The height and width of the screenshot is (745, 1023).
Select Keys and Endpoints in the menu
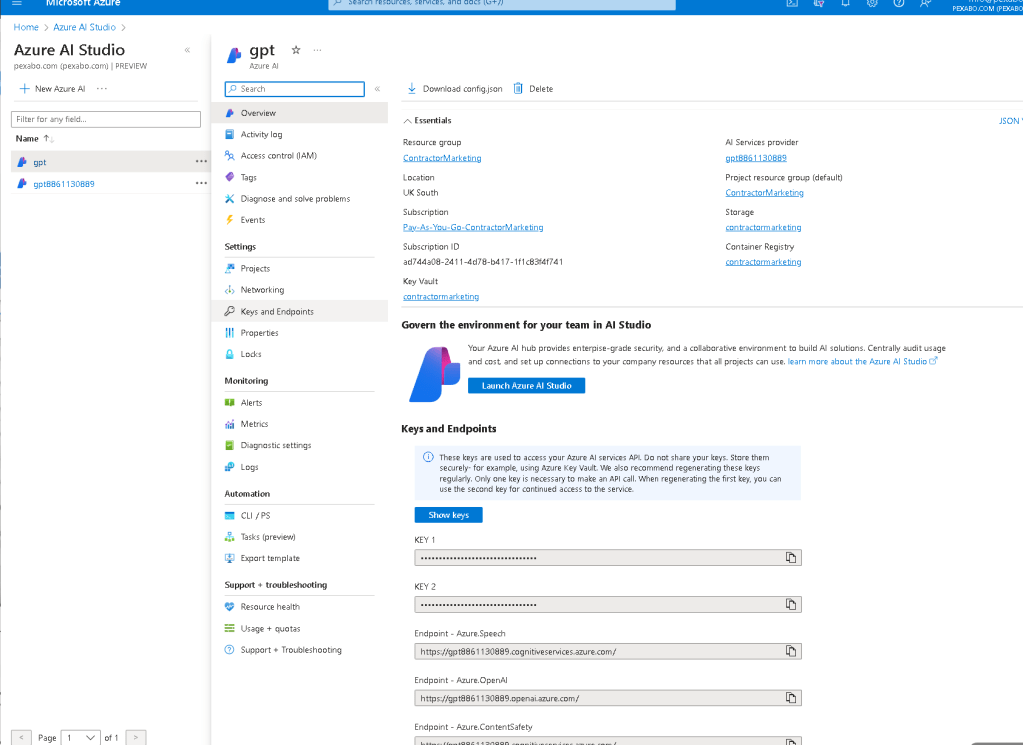[x=299, y=311]
